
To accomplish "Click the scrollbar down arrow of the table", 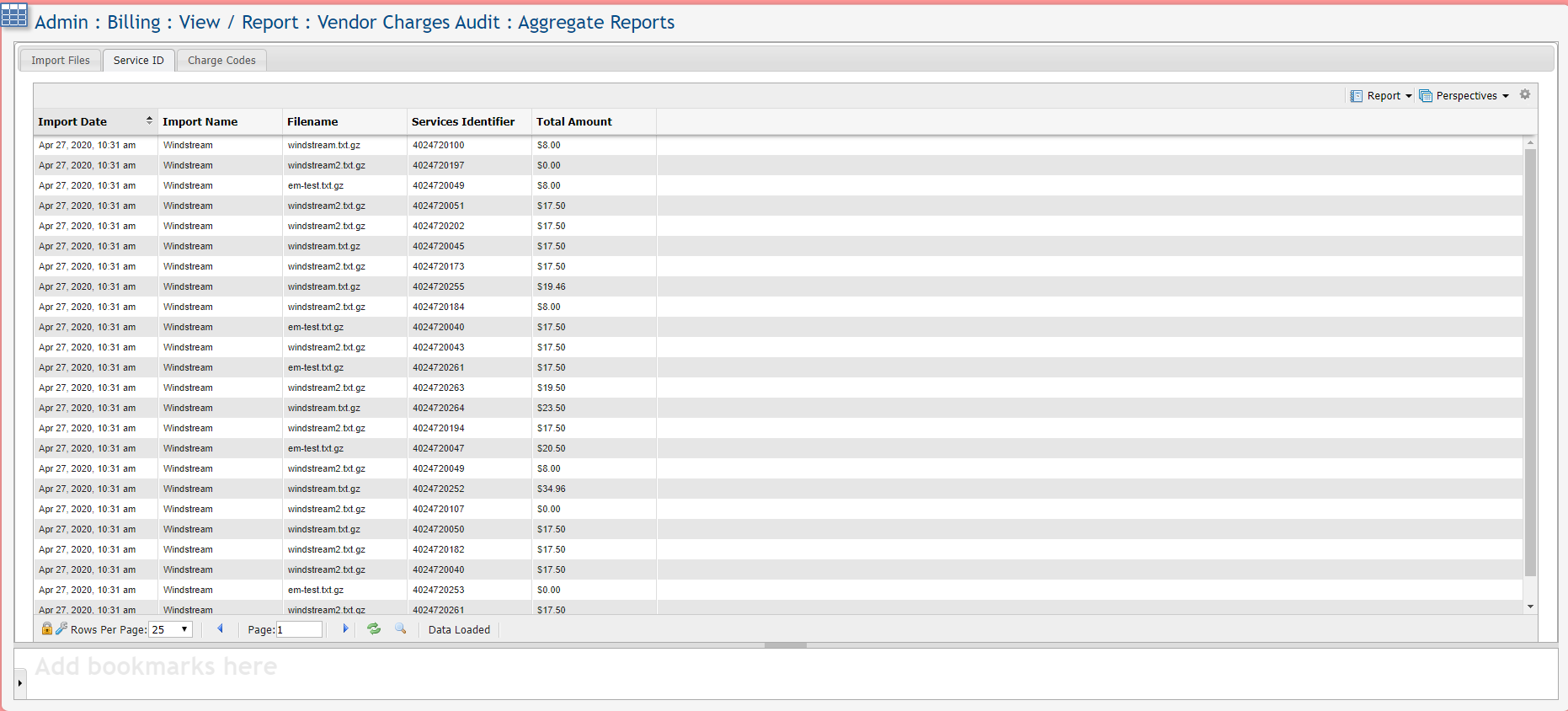I will [x=1530, y=607].
